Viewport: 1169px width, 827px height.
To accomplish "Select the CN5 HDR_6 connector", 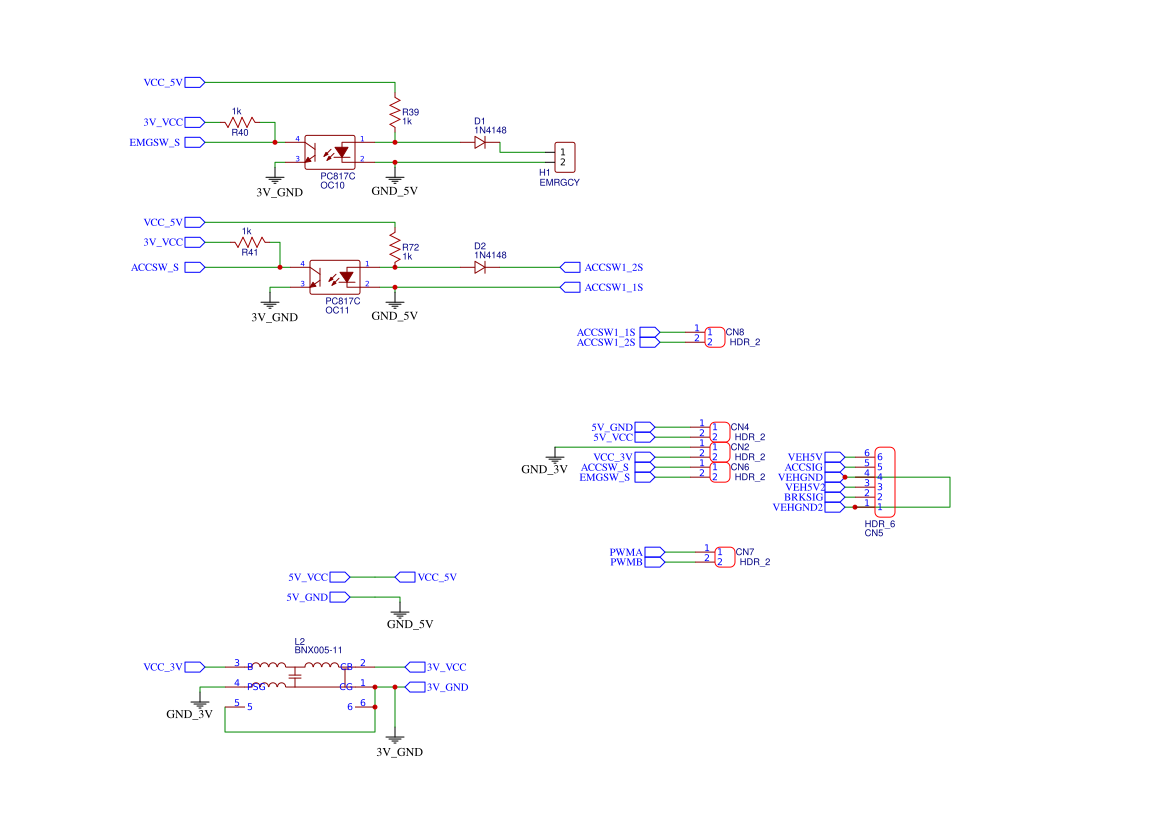I will click(x=884, y=482).
